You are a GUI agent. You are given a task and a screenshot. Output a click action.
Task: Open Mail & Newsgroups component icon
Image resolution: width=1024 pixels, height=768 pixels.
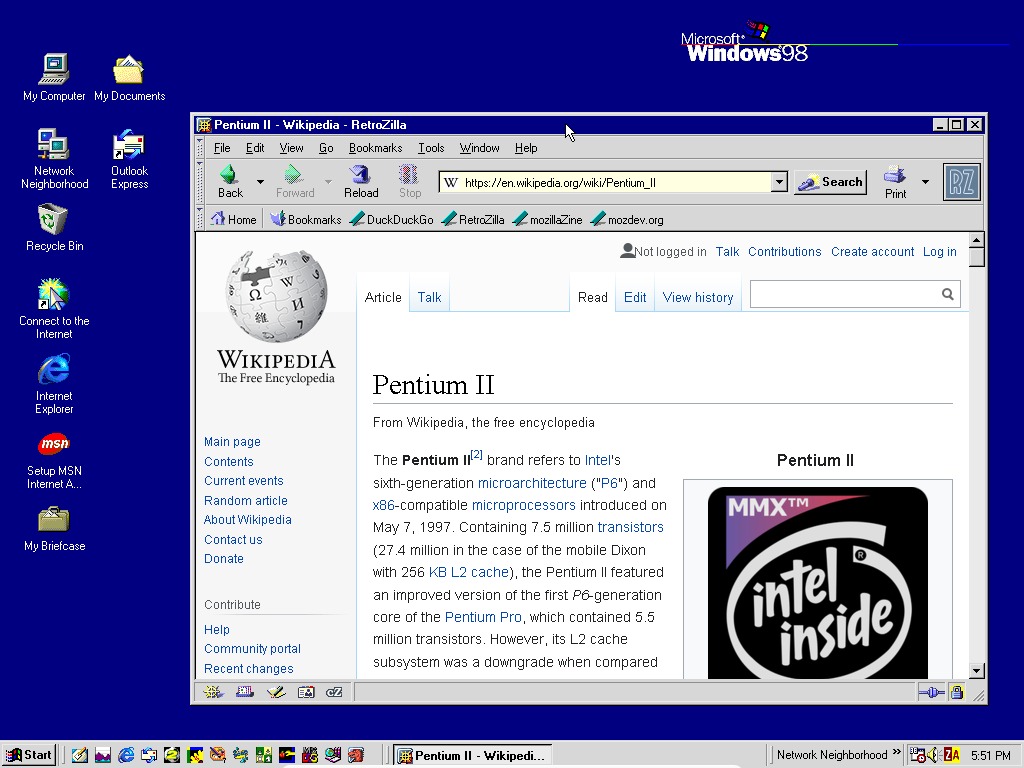point(245,691)
